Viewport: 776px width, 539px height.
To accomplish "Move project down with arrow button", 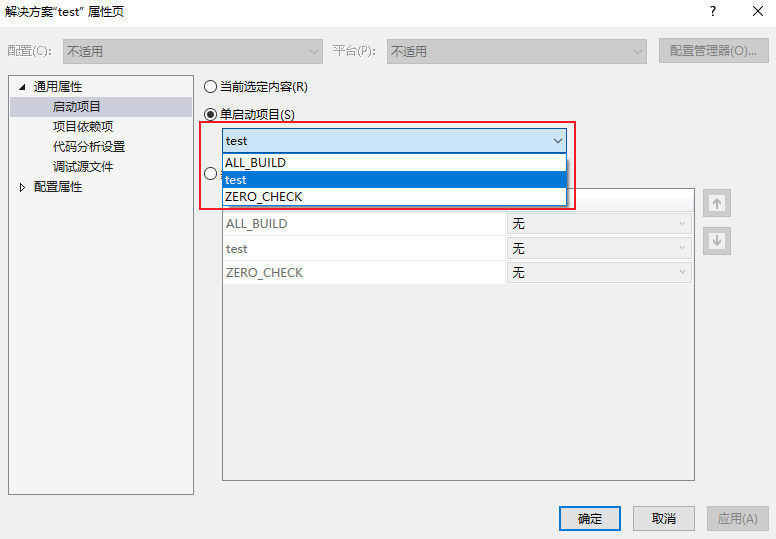I will click(717, 241).
